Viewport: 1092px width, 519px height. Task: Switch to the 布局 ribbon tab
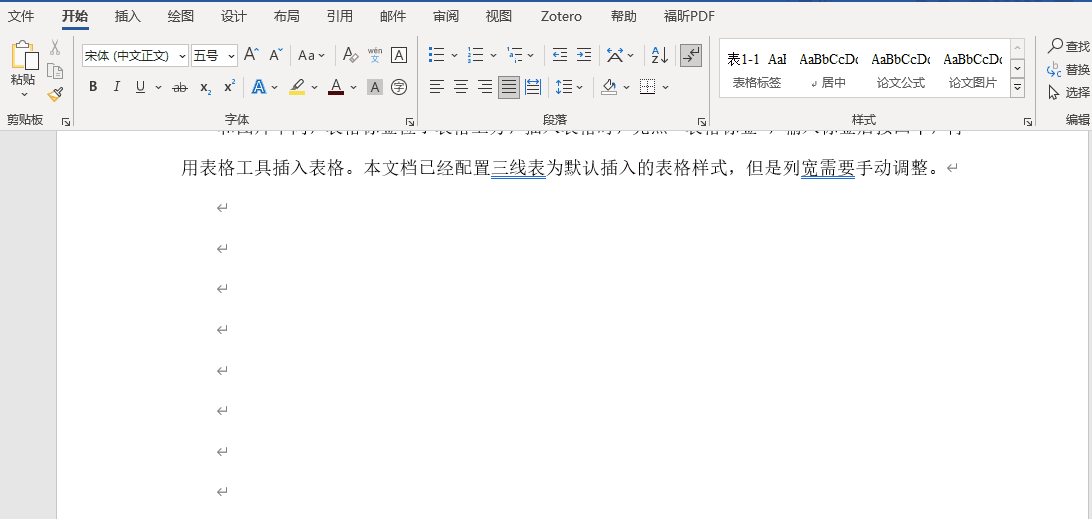point(286,16)
